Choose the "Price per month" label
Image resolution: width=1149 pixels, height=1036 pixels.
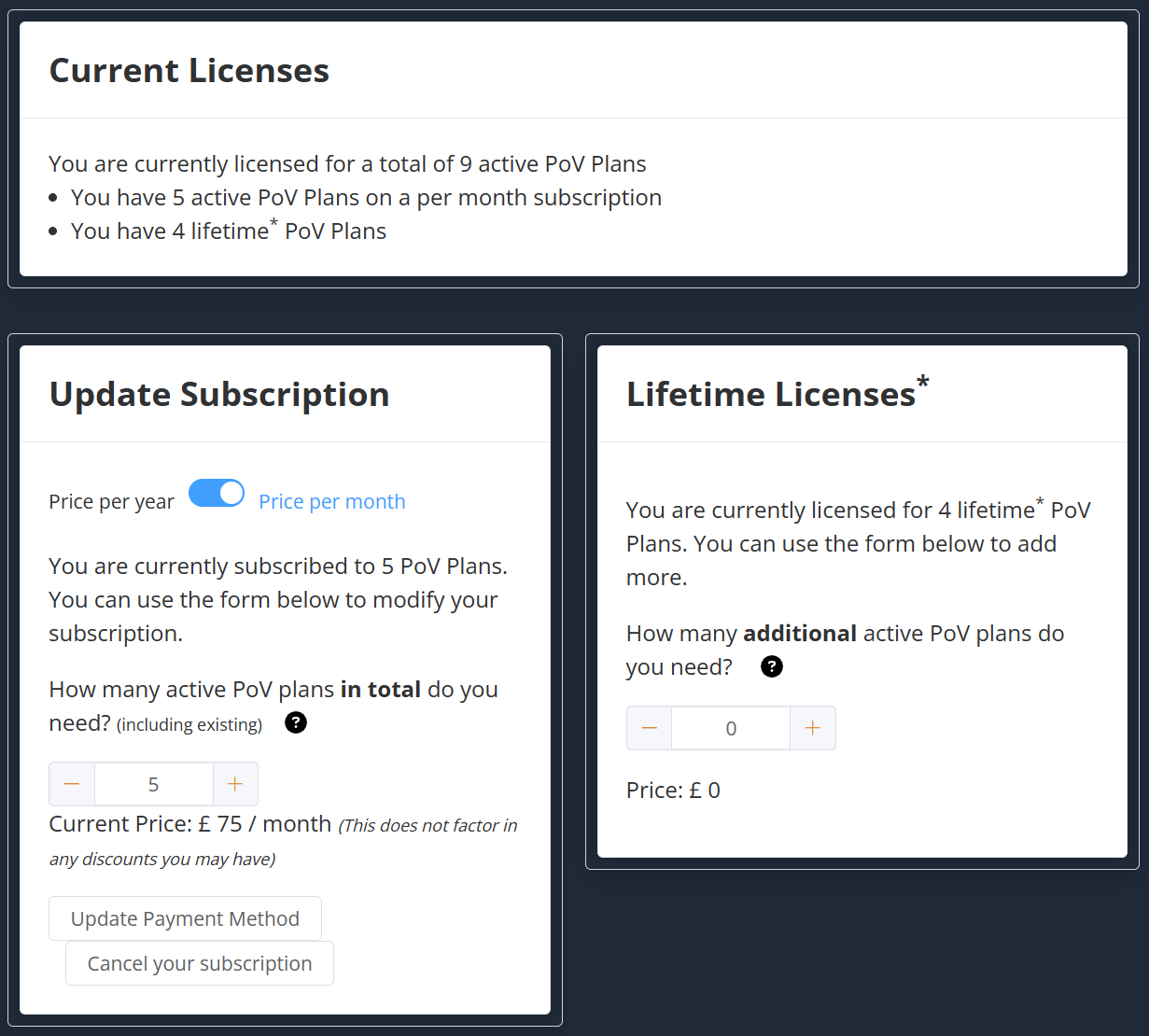(332, 502)
